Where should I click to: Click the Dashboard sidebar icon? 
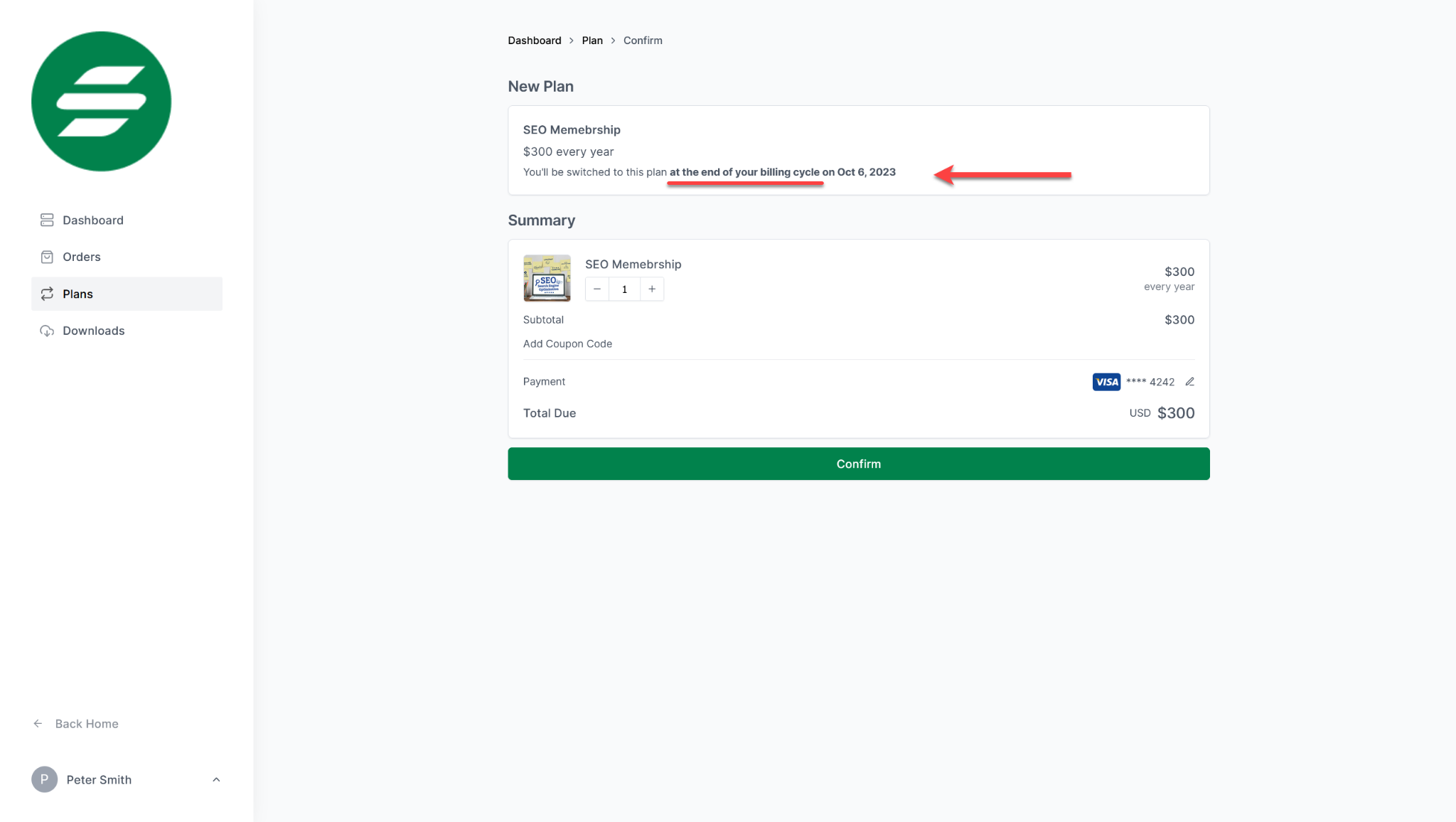pos(47,220)
